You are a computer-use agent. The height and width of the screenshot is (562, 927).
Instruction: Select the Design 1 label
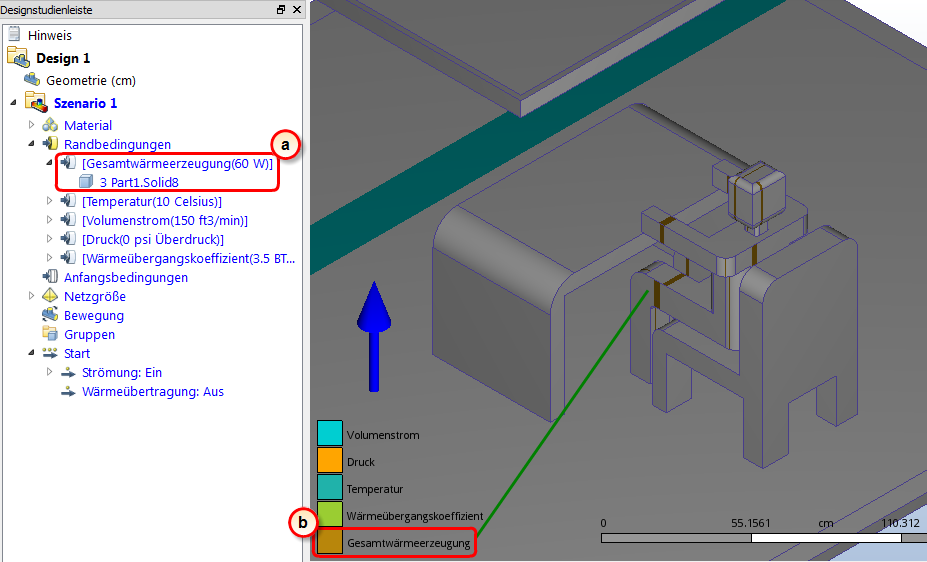coord(63,58)
